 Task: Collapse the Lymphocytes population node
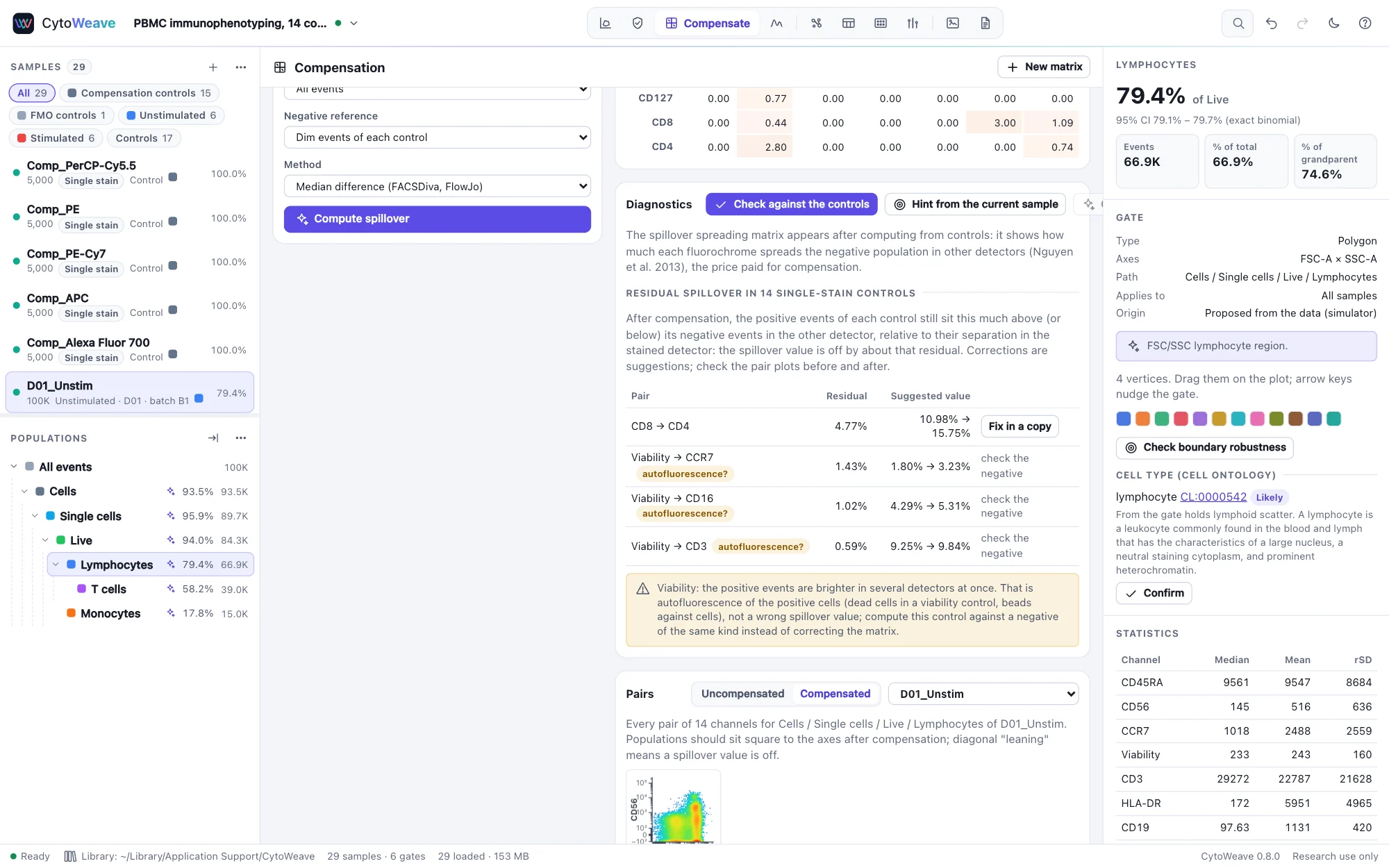pyautogui.click(x=56, y=565)
